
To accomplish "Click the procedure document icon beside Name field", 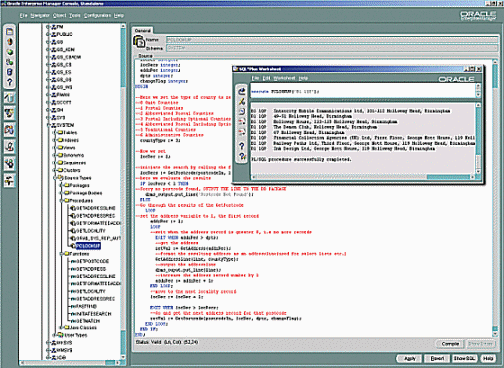I will pyautogui.click(x=139, y=42).
